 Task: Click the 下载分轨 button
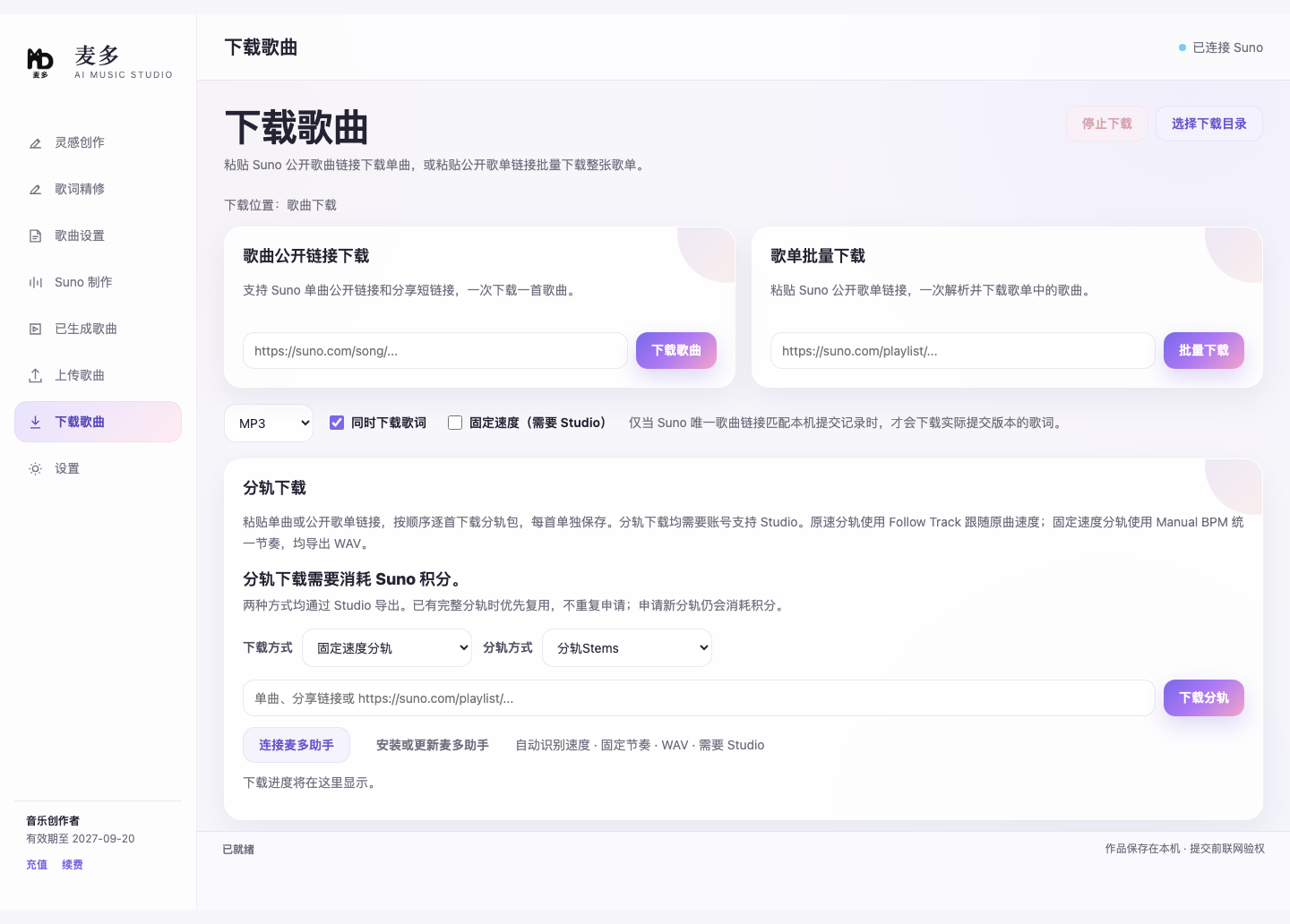coord(1204,697)
